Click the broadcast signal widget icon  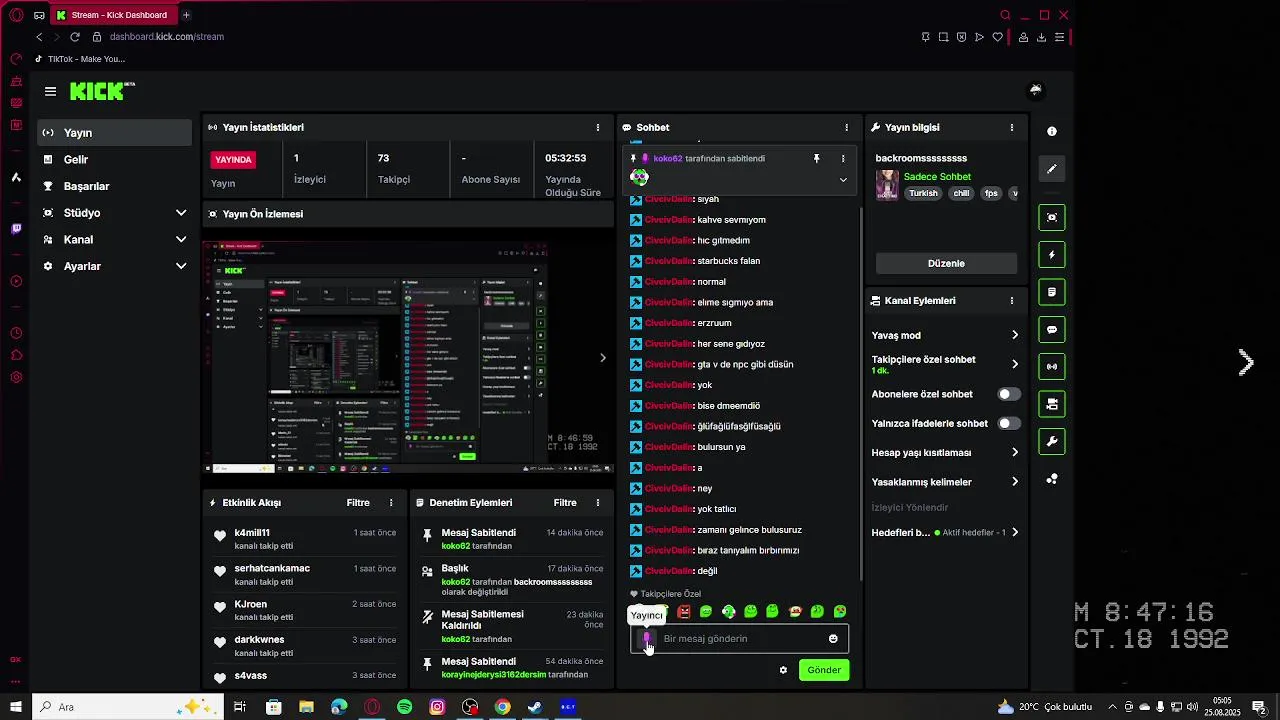coord(1051,367)
